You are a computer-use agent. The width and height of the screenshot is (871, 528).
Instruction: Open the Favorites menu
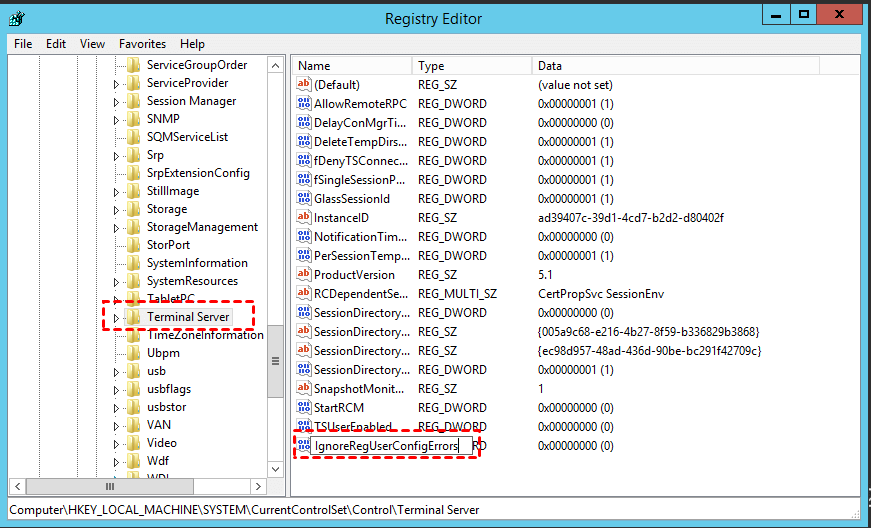click(142, 44)
